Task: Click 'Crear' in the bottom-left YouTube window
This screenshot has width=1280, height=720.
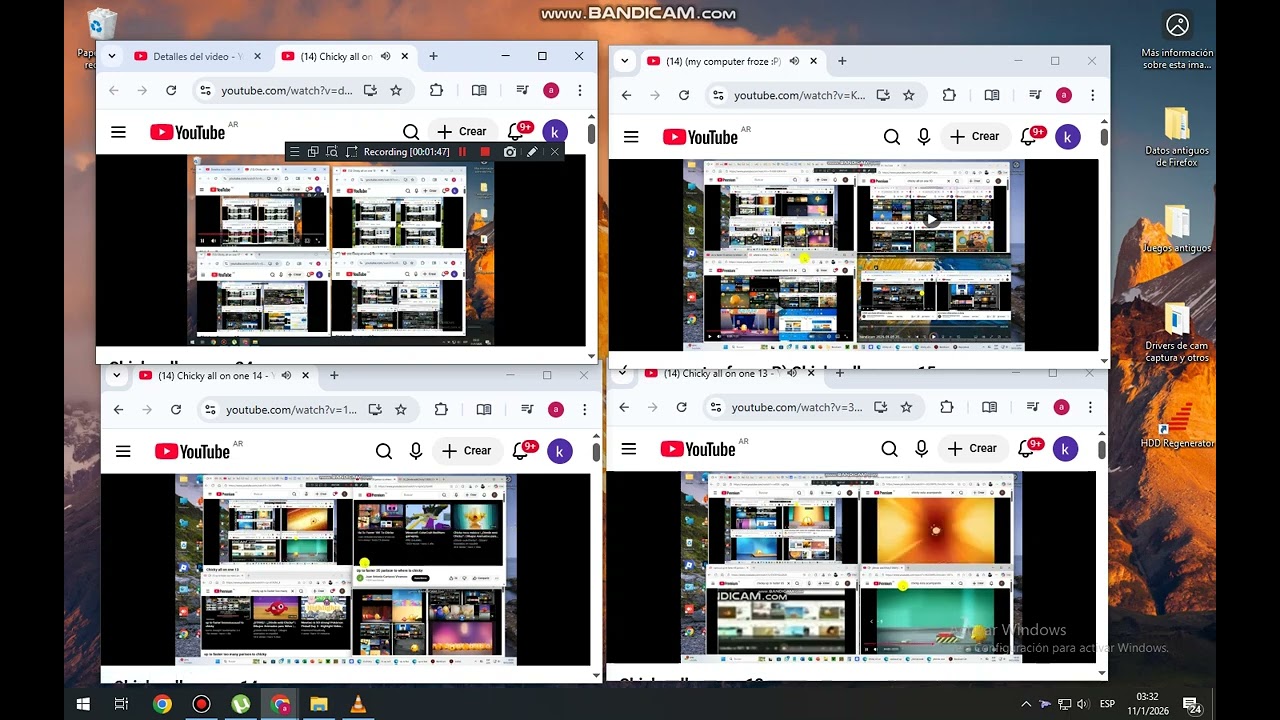Action: 467,451
